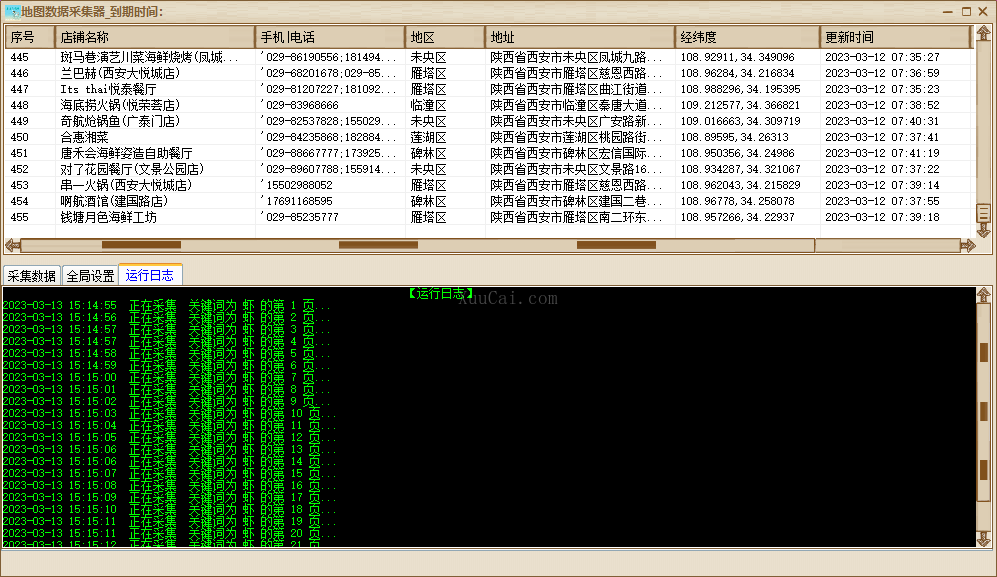Click the table's horizontal scrollbar thumb
This screenshot has width=997, height=577.
(378, 245)
